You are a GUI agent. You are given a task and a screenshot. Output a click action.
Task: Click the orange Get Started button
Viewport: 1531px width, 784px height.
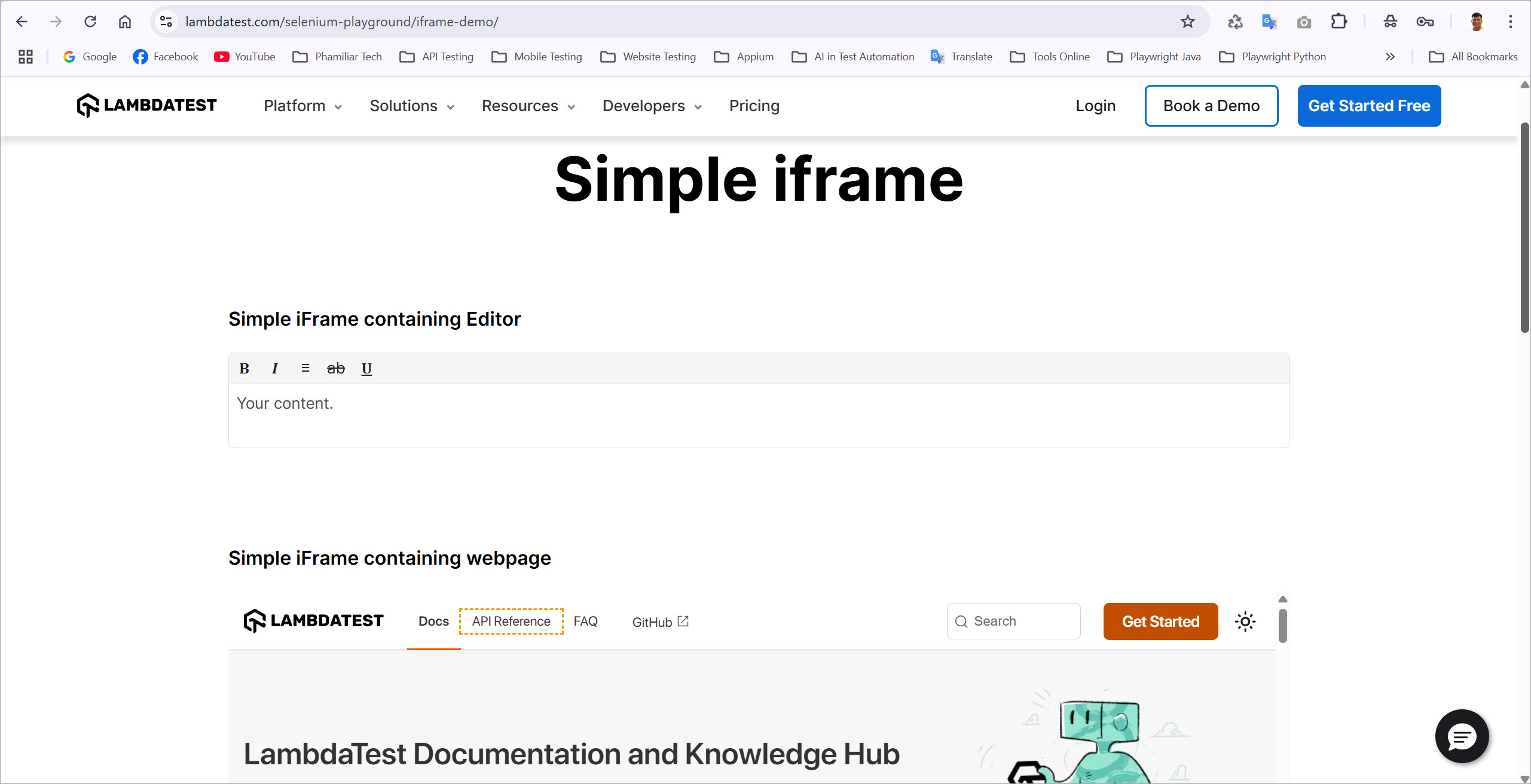(x=1160, y=621)
